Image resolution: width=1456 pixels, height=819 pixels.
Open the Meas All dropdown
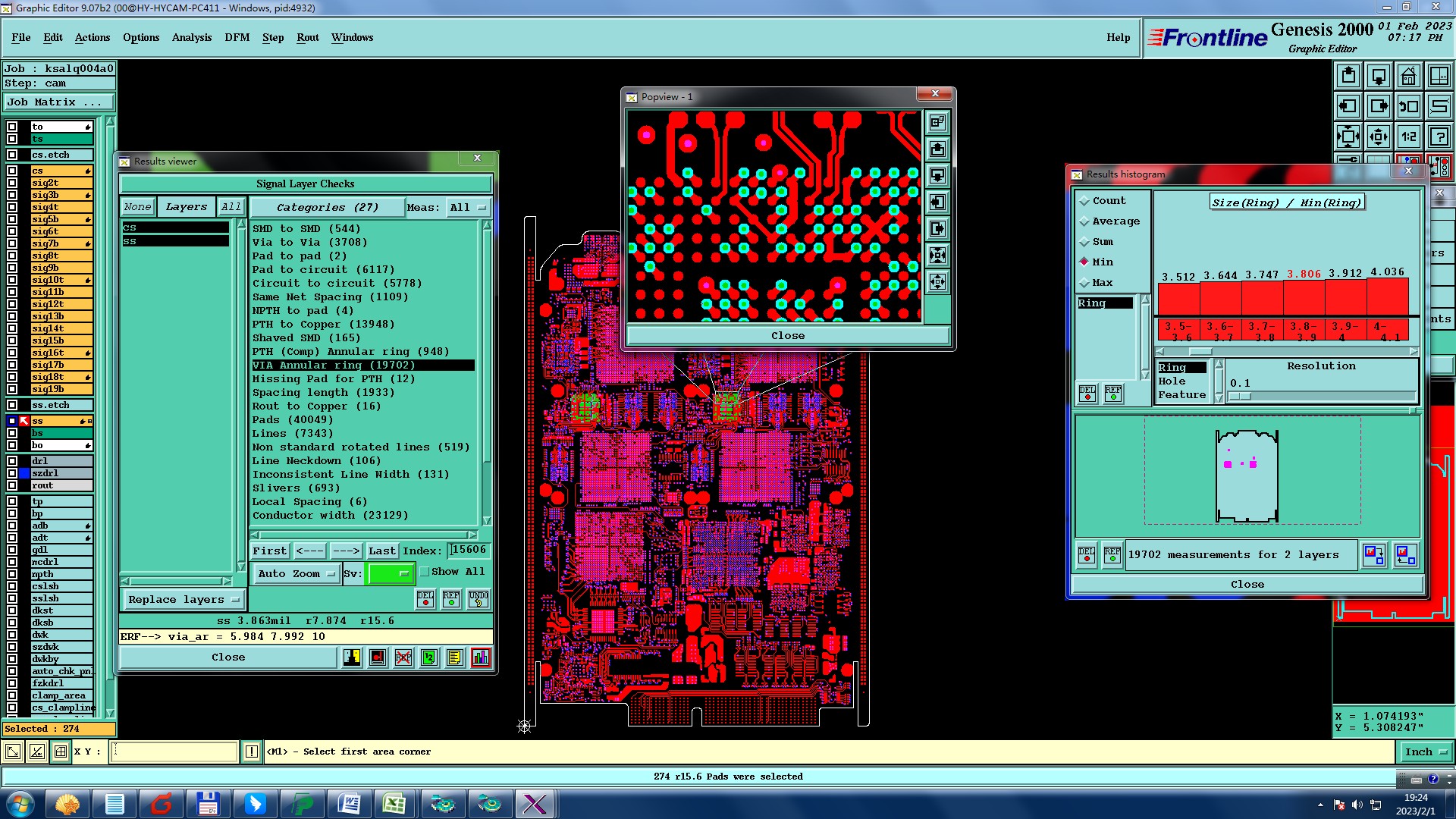(468, 207)
